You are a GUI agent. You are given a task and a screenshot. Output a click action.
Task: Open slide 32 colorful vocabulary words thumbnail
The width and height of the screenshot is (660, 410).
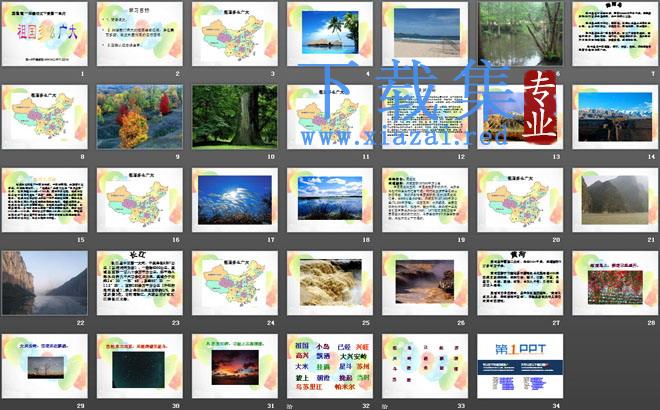pos(330,366)
